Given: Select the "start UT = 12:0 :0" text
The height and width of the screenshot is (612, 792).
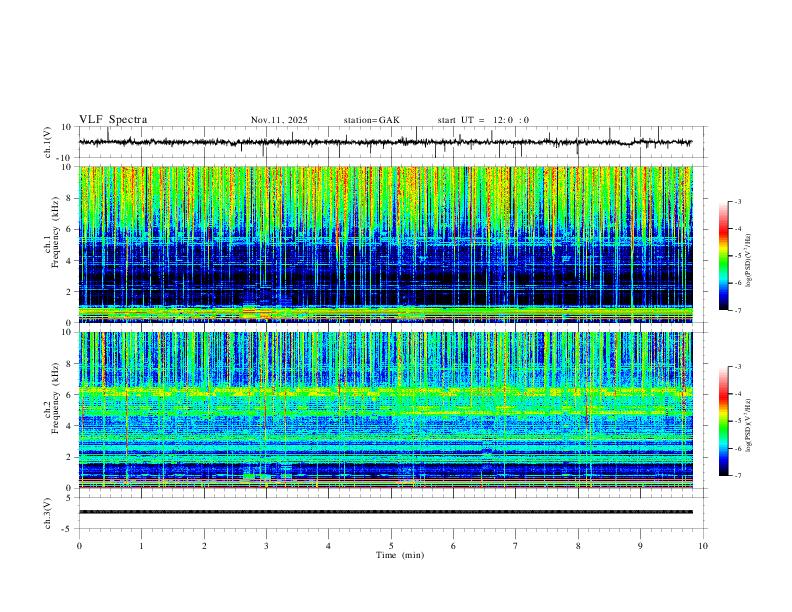Looking at the screenshot, I should pos(483,120).
